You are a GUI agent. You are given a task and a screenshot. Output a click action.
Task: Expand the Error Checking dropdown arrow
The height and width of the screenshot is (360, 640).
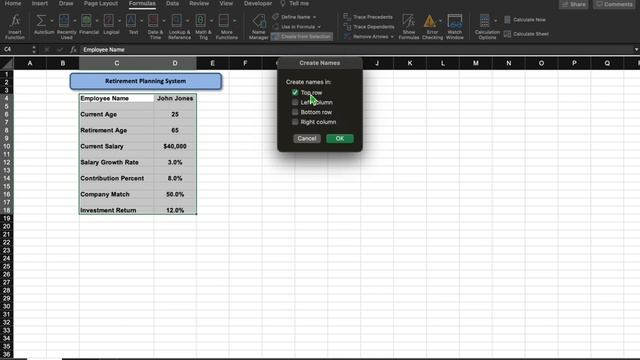tap(440, 20)
